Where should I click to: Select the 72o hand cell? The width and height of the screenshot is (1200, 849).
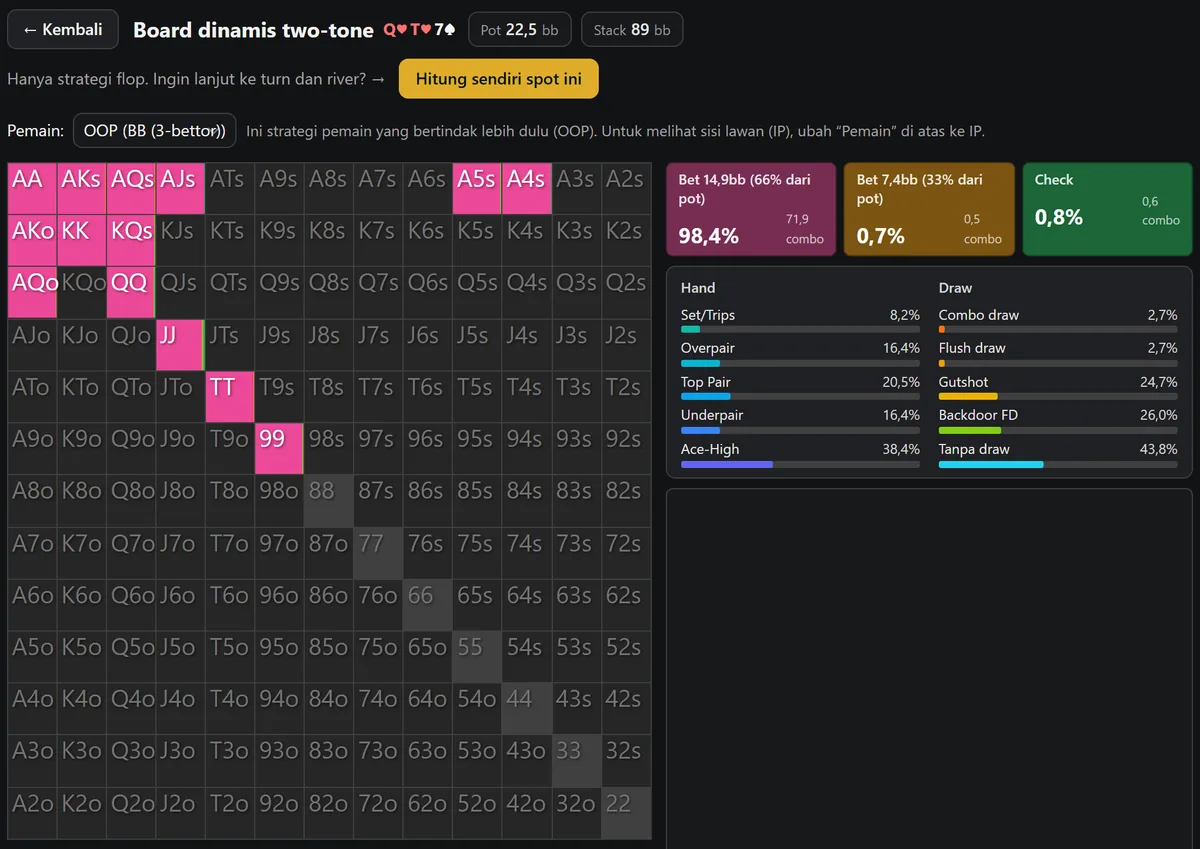pos(378,813)
